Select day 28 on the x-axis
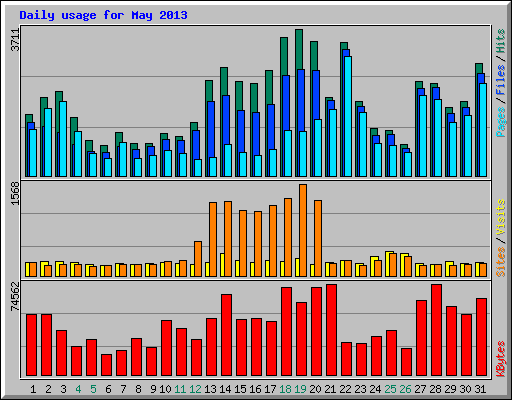 (435, 389)
